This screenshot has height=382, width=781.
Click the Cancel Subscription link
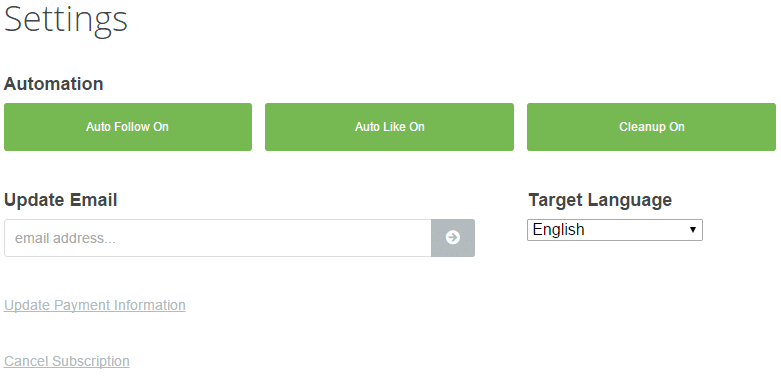pos(67,361)
